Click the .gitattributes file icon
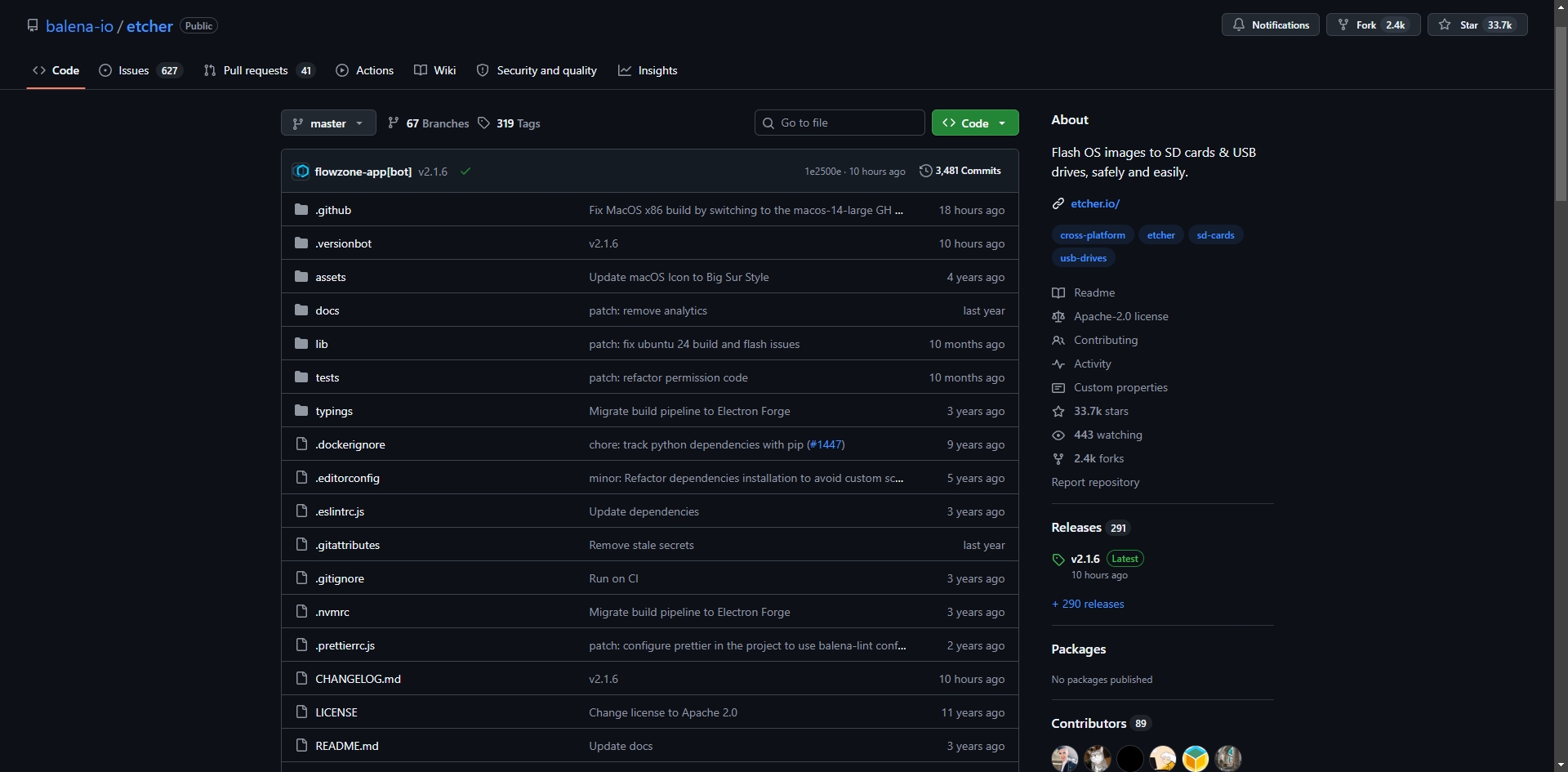Viewport: 1568px width, 772px height. pyautogui.click(x=301, y=545)
